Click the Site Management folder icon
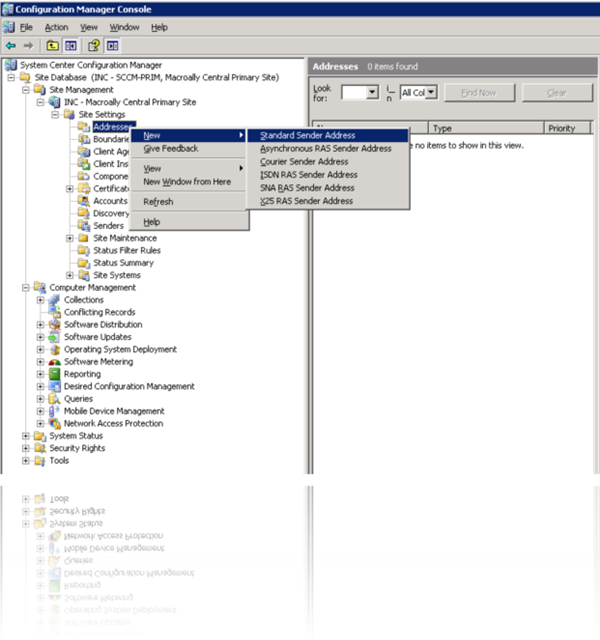 point(40,89)
